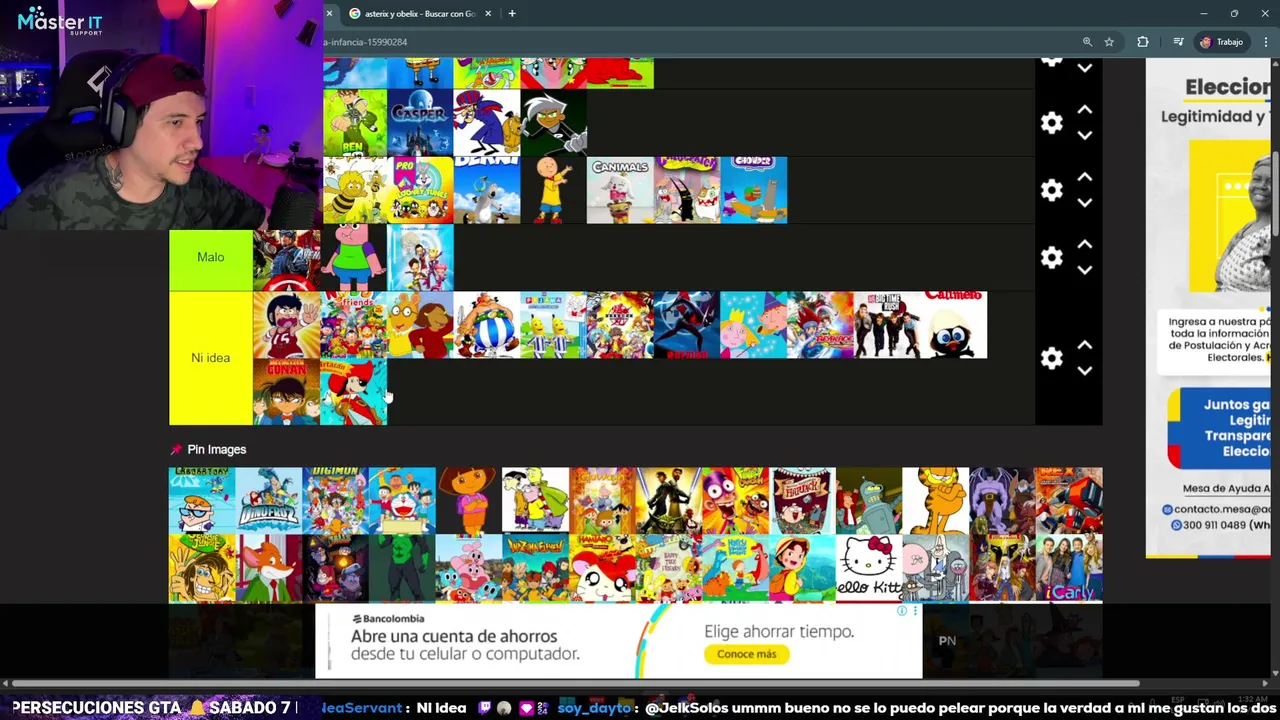The height and width of the screenshot is (720, 1280).
Task: Select the Doraemon image
Action: click(402, 500)
